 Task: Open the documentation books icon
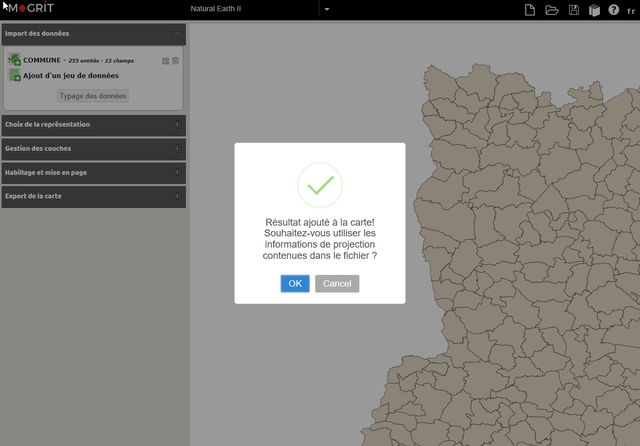point(594,10)
